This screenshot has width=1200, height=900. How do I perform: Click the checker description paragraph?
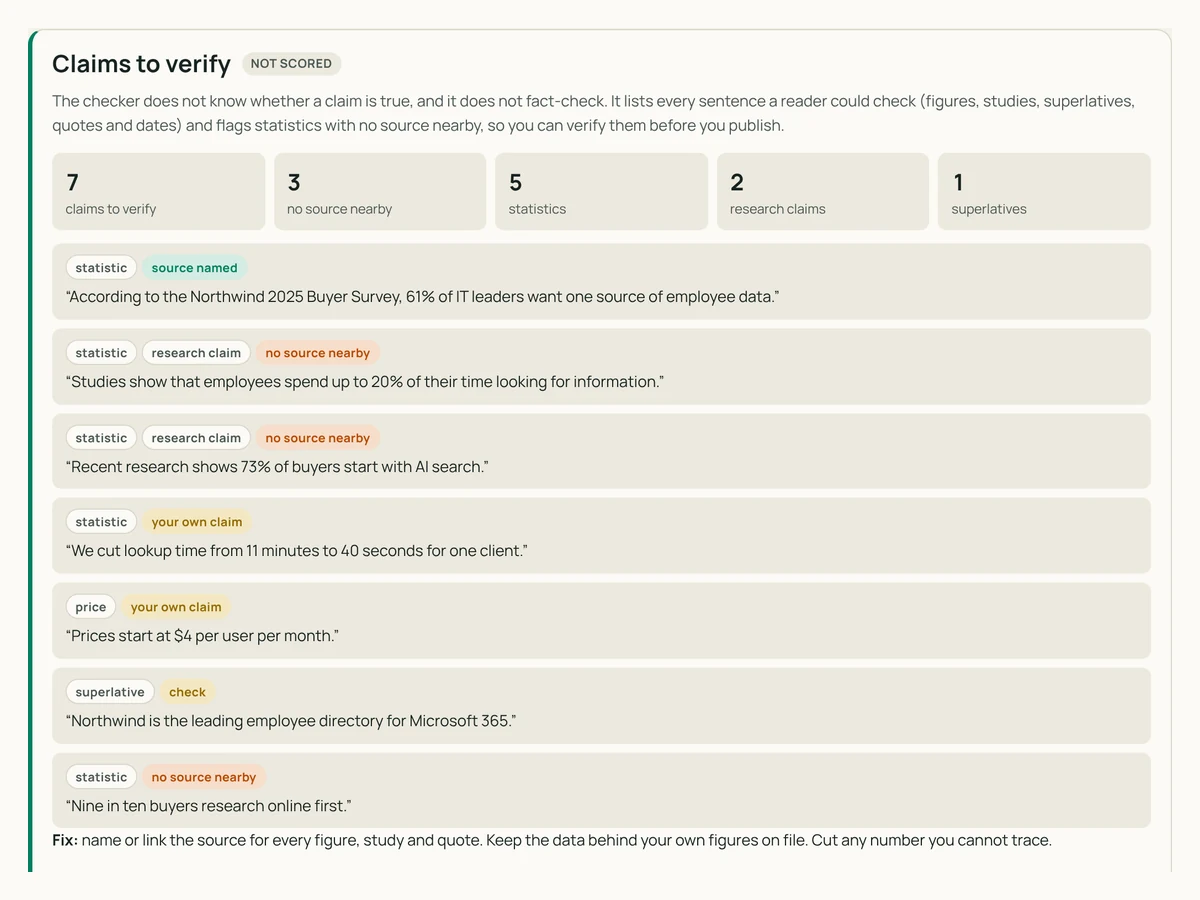[x=595, y=114]
